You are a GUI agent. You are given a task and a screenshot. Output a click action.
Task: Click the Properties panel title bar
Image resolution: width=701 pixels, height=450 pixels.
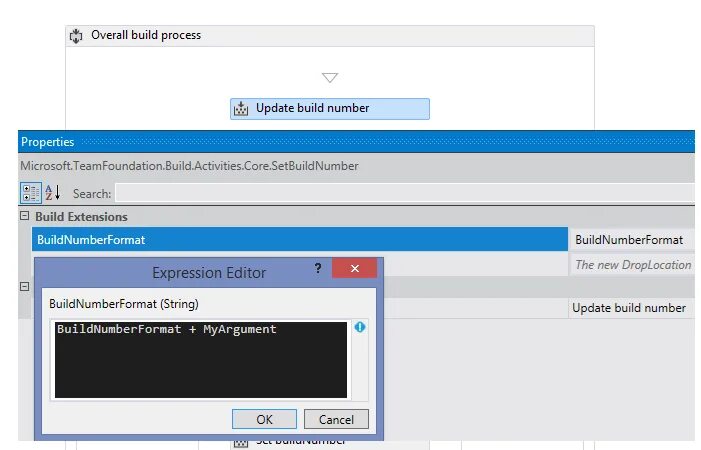356,142
